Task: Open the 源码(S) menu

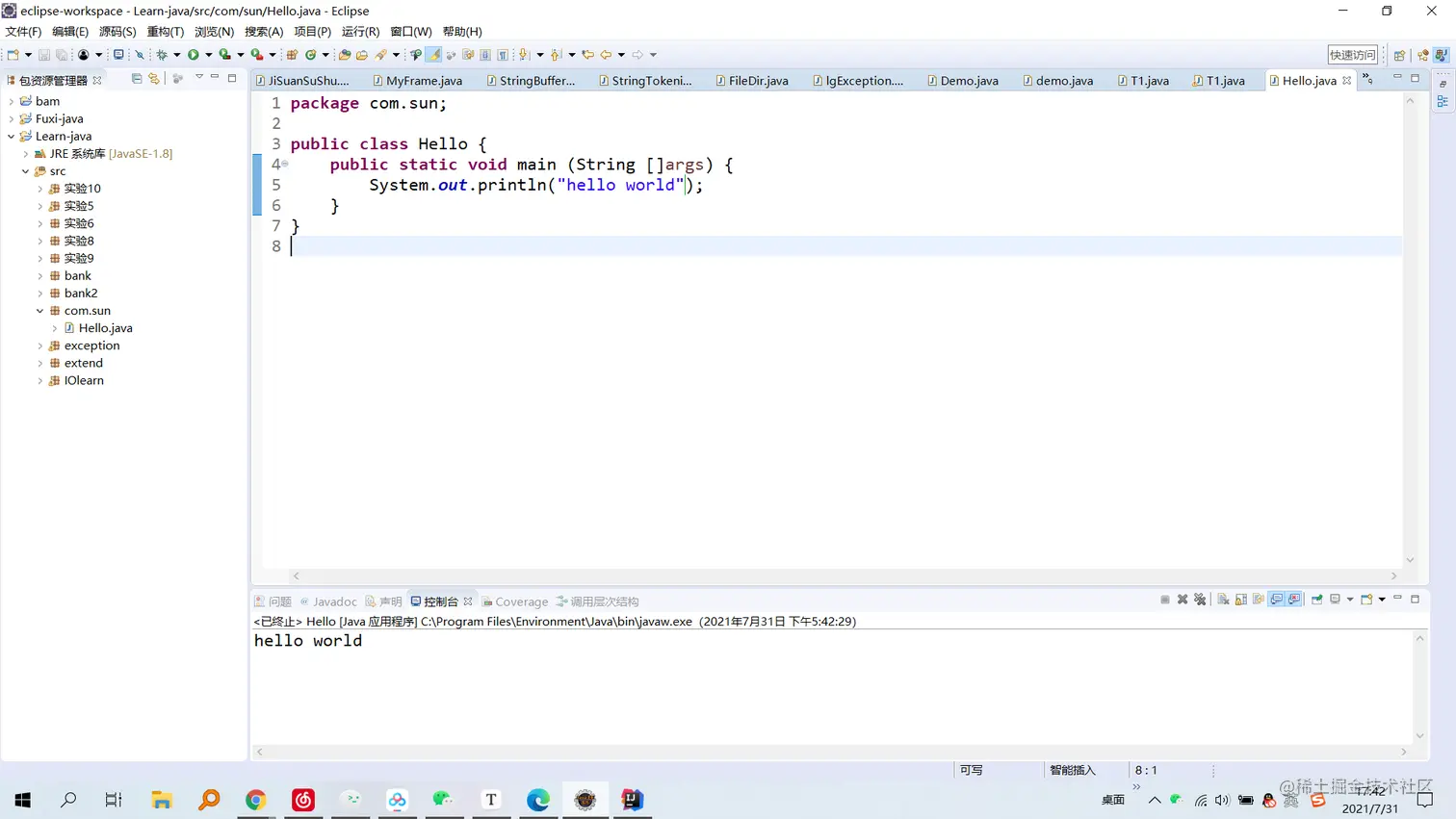Action: [117, 32]
